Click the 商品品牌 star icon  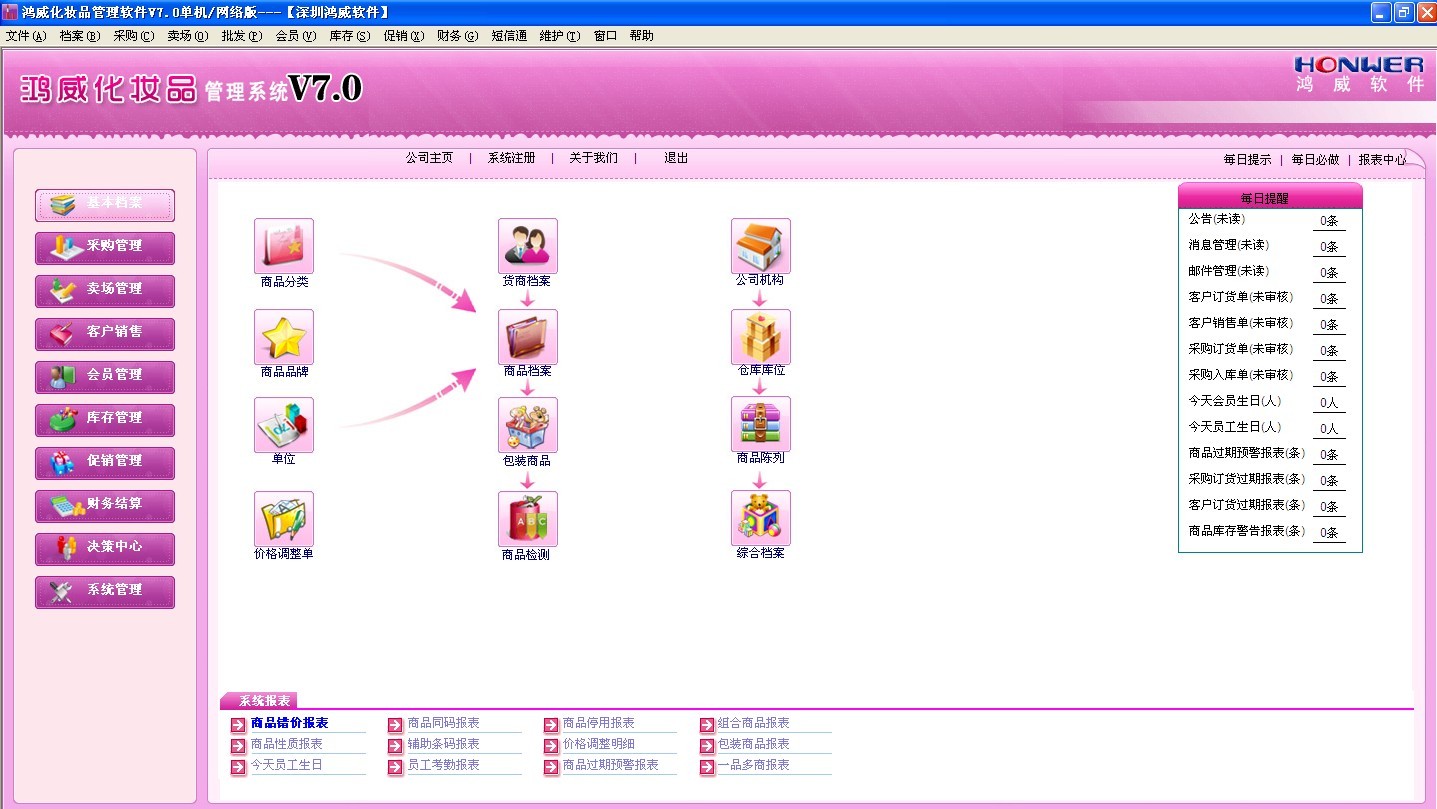(x=284, y=337)
